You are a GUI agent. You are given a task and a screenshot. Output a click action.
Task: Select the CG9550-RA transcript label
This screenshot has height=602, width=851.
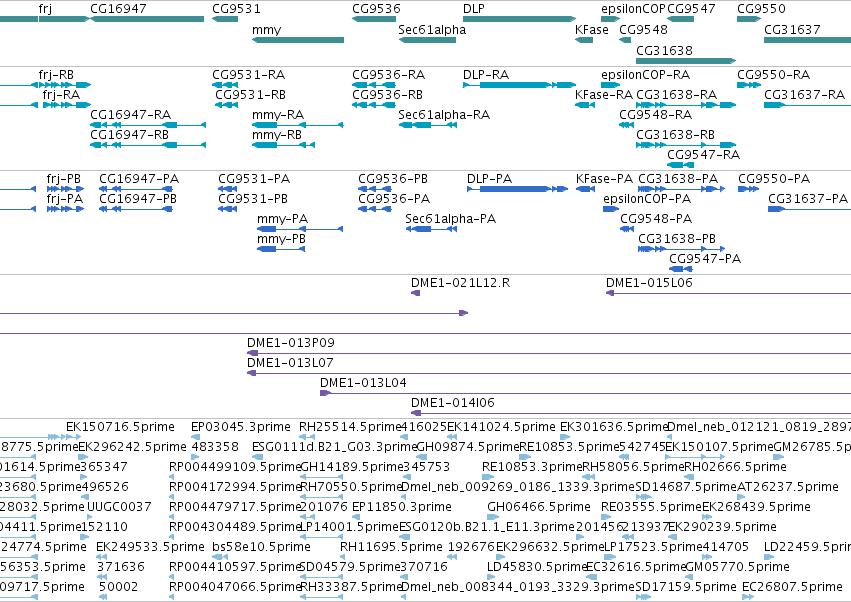tap(773, 75)
